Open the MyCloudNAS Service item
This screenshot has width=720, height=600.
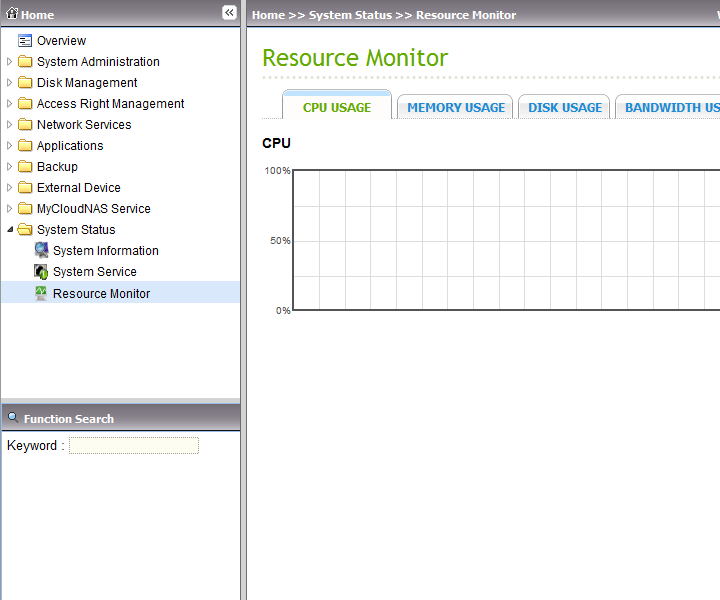pos(93,209)
